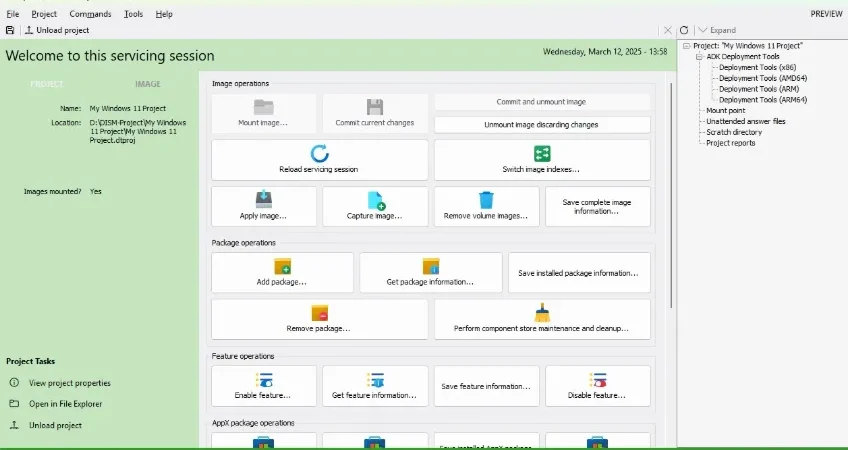Click View project properties link
Screen dimensions: 848x450
pyautogui.click(x=70, y=383)
